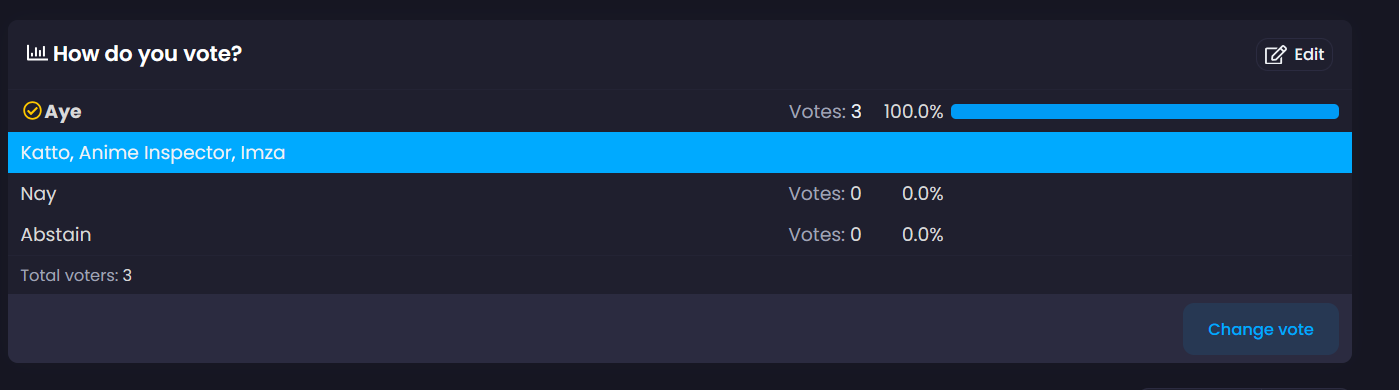Click the Edit button
The width and height of the screenshot is (1399, 390).
[1294, 55]
